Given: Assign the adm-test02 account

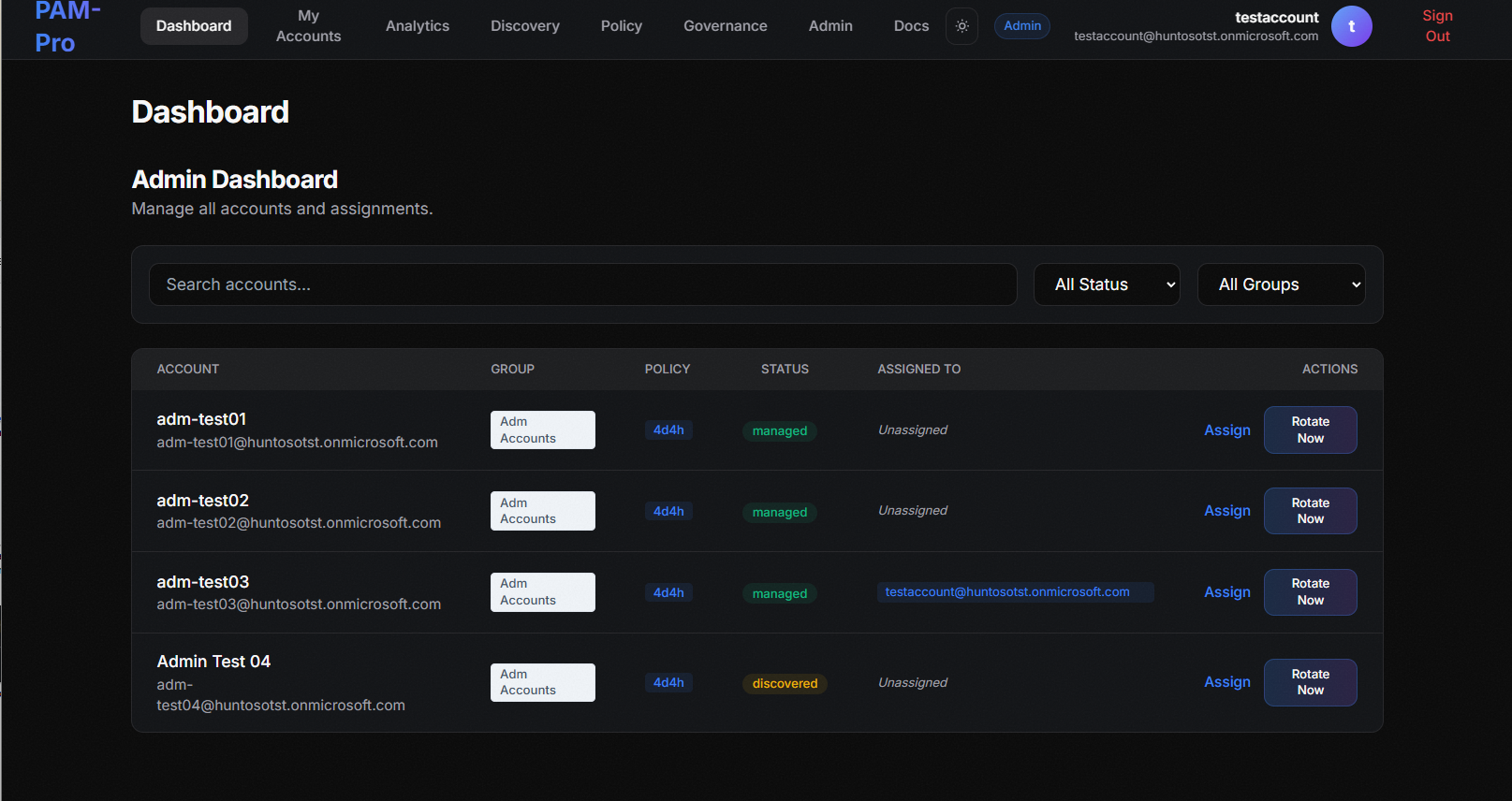Looking at the screenshot, I should (1226, 511).
